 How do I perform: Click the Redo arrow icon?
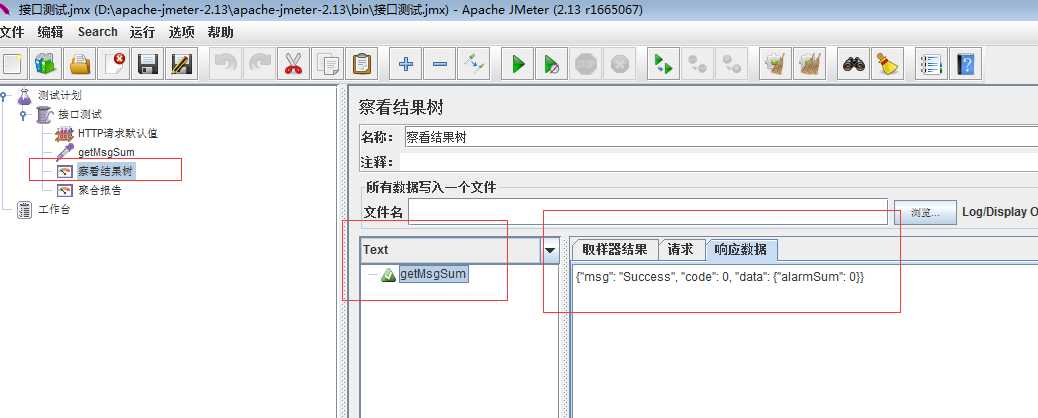click(259, 64)
